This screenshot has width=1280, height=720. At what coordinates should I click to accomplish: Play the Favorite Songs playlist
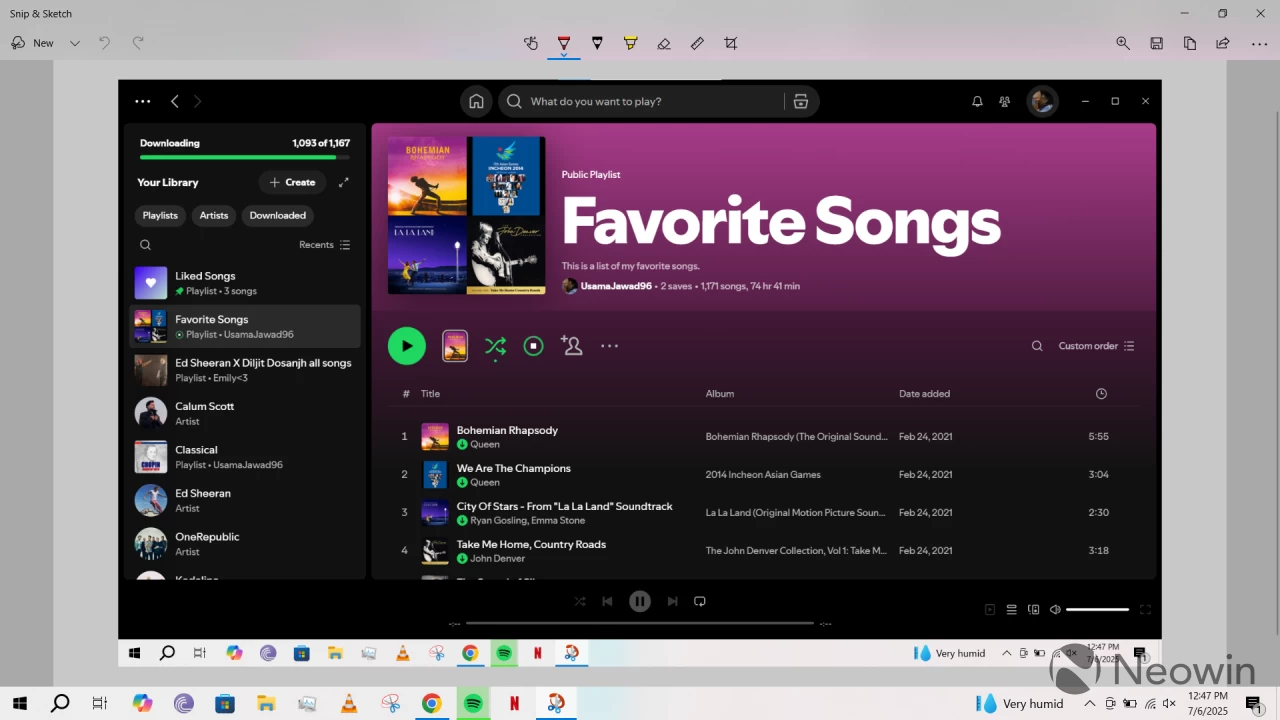click(x=406, y=346)
